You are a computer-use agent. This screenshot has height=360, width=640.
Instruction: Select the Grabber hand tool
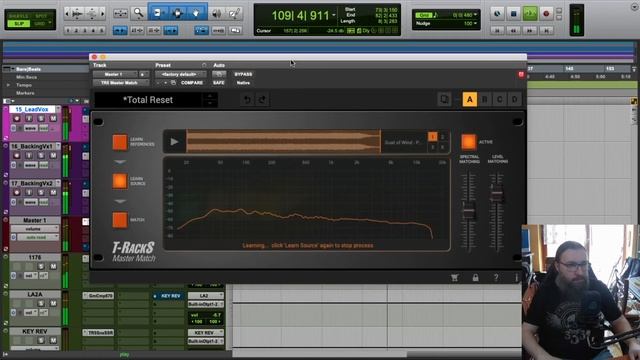click(x=196, y=13)
